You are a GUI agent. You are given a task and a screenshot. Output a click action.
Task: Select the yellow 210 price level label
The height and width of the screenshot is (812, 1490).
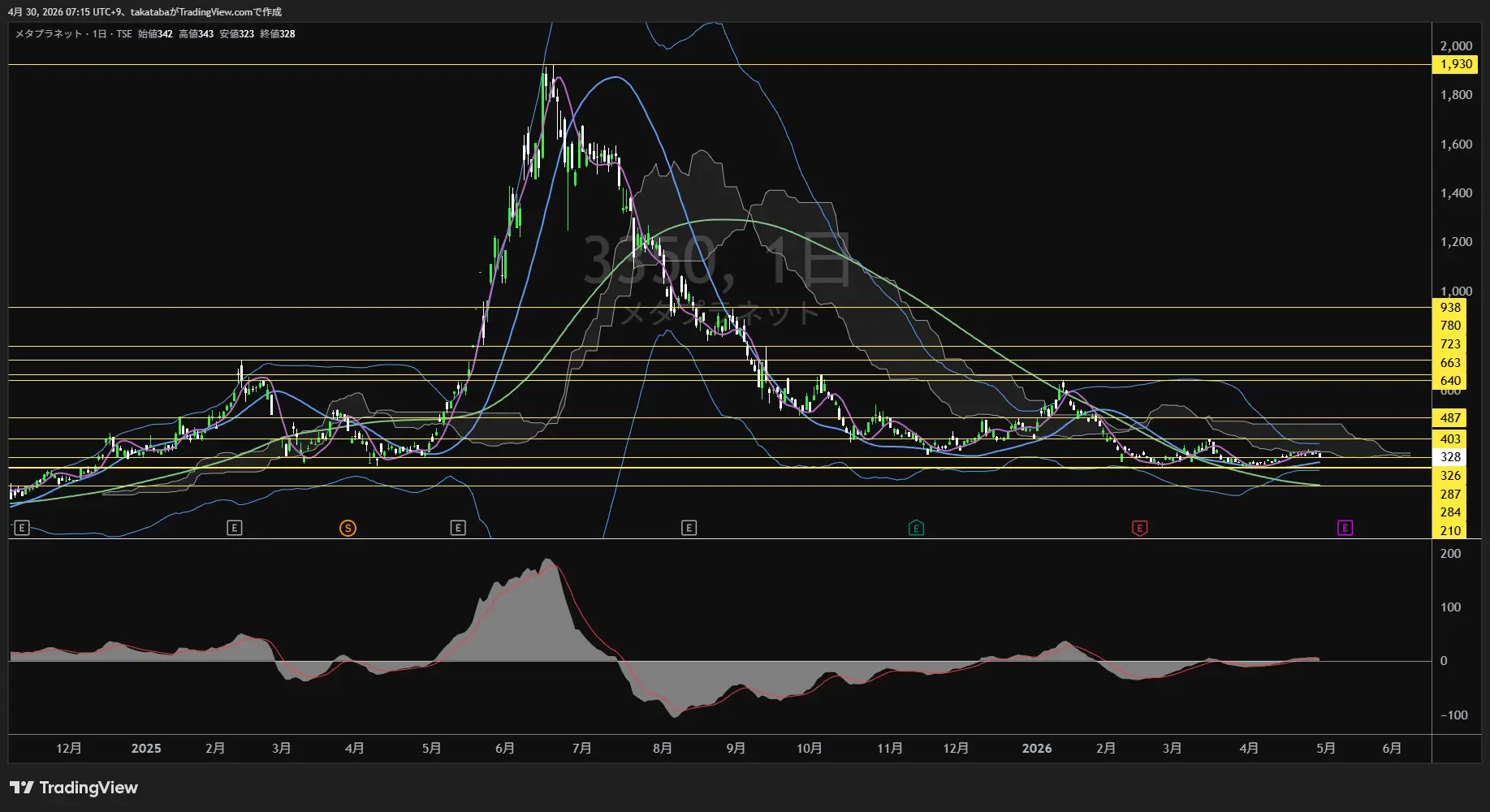pyautogui.click(x=1450, y=531)
